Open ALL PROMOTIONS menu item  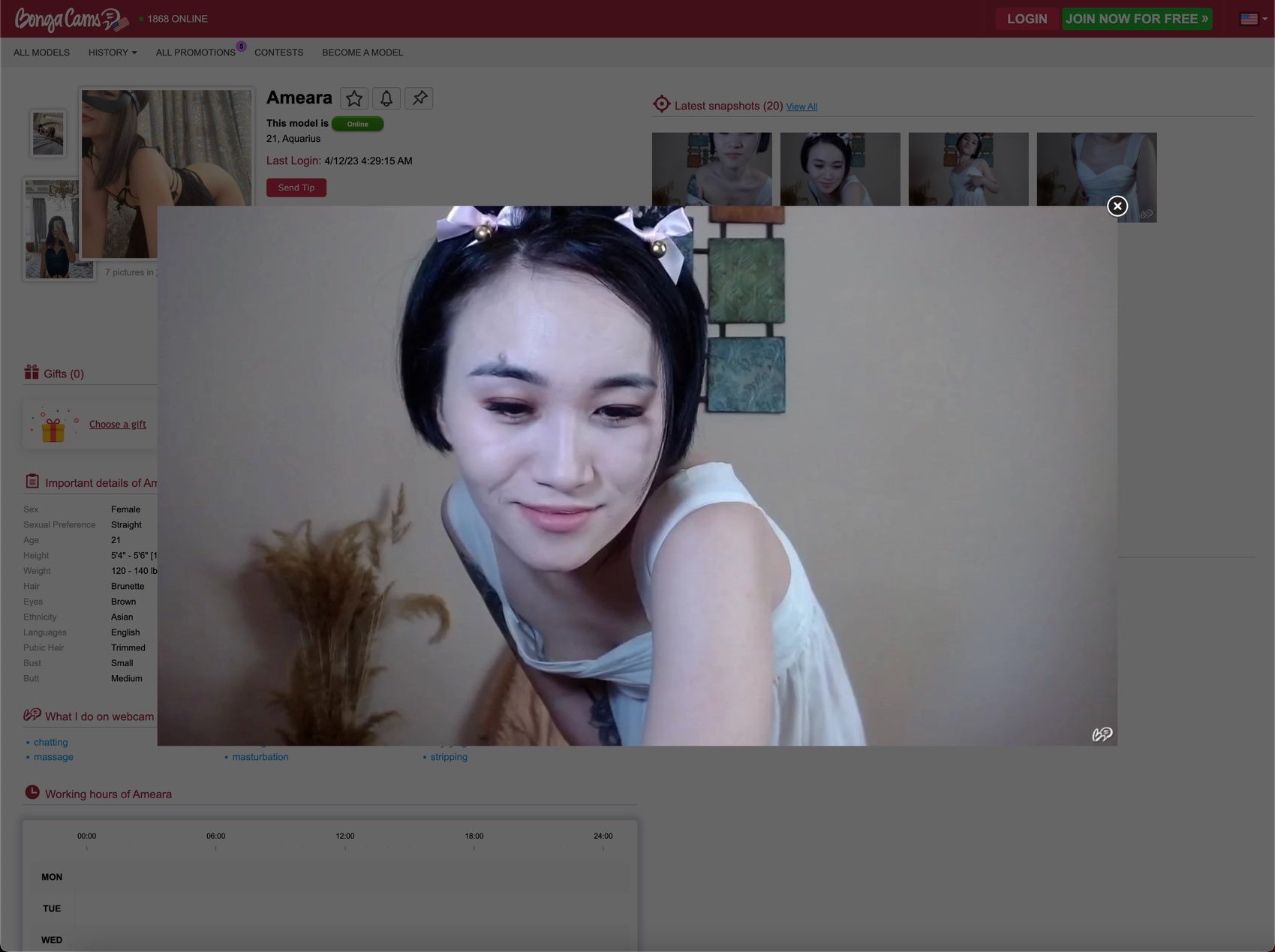click(195, 53)
